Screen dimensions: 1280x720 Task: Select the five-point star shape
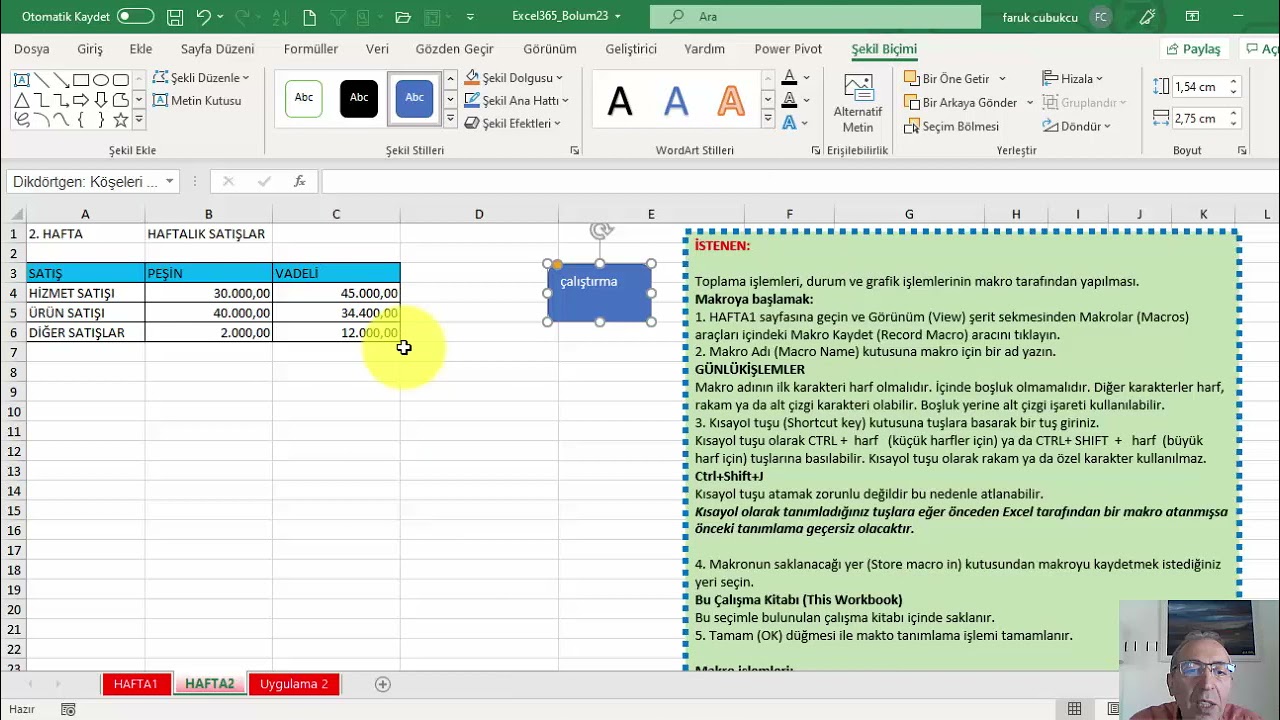(x=121, y=120)
